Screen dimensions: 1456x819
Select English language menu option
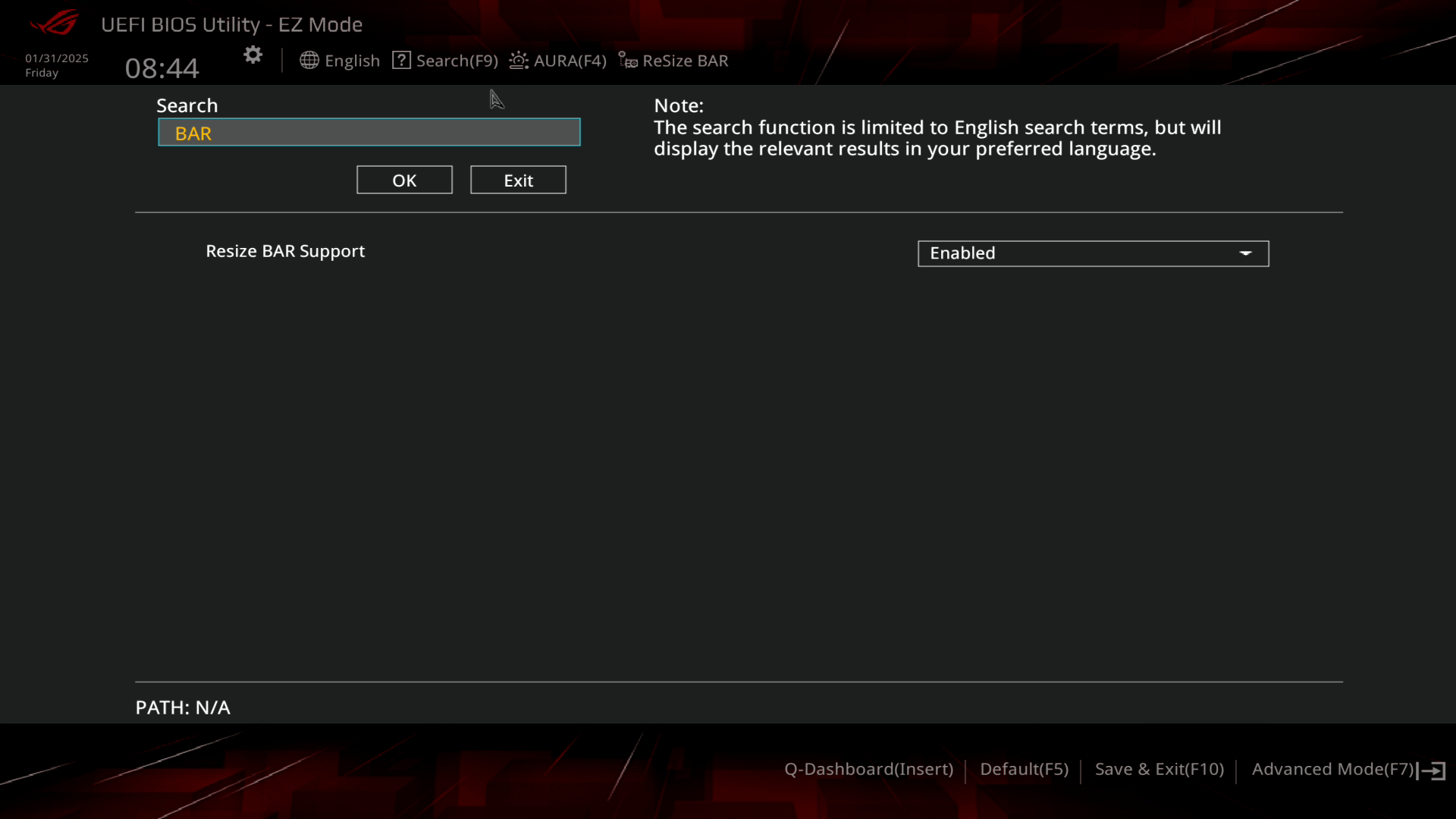(340, 60)
